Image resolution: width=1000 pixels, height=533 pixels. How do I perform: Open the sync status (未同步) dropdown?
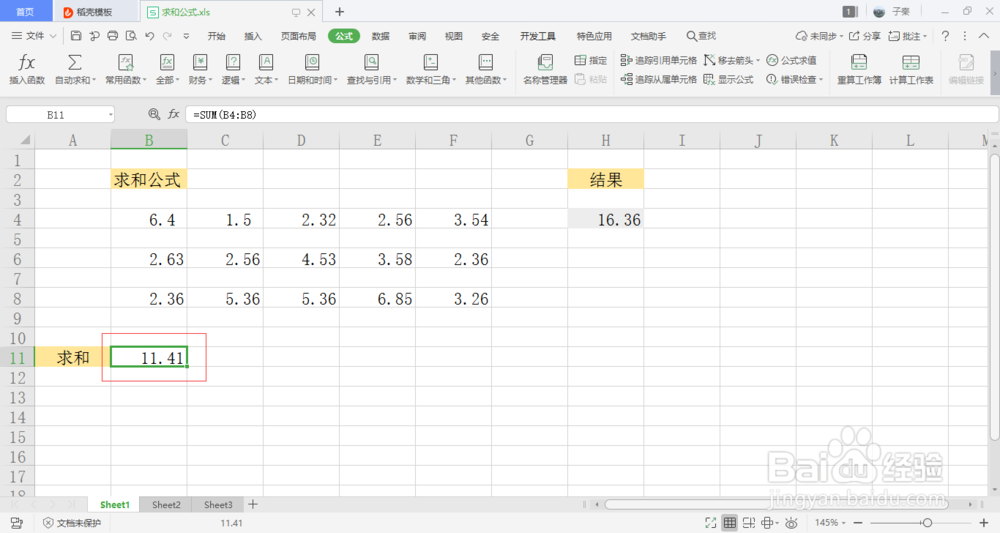[819, 36]
